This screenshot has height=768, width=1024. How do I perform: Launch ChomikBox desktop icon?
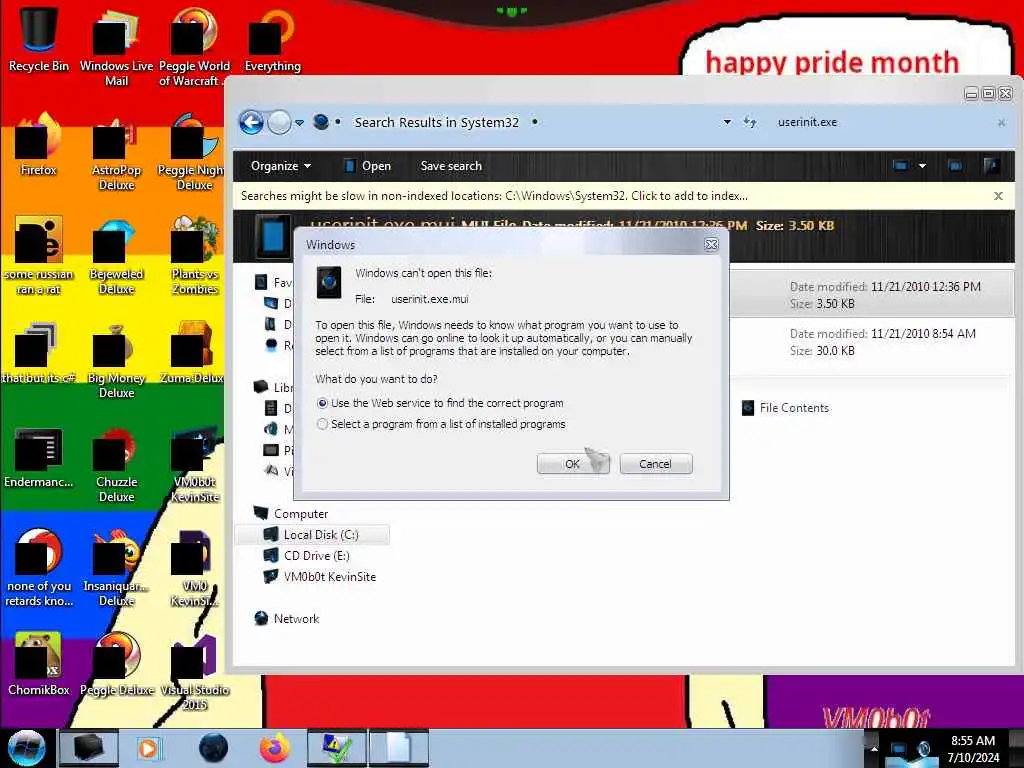click(x=39, y=664)
